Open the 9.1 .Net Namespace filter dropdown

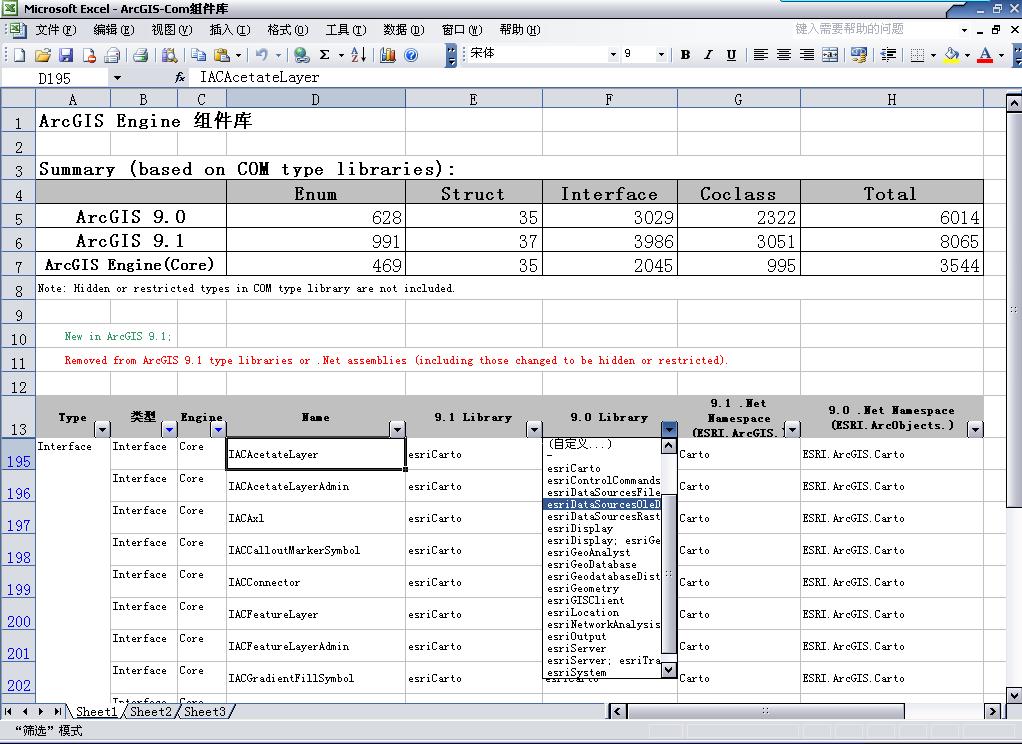point(792,429)
